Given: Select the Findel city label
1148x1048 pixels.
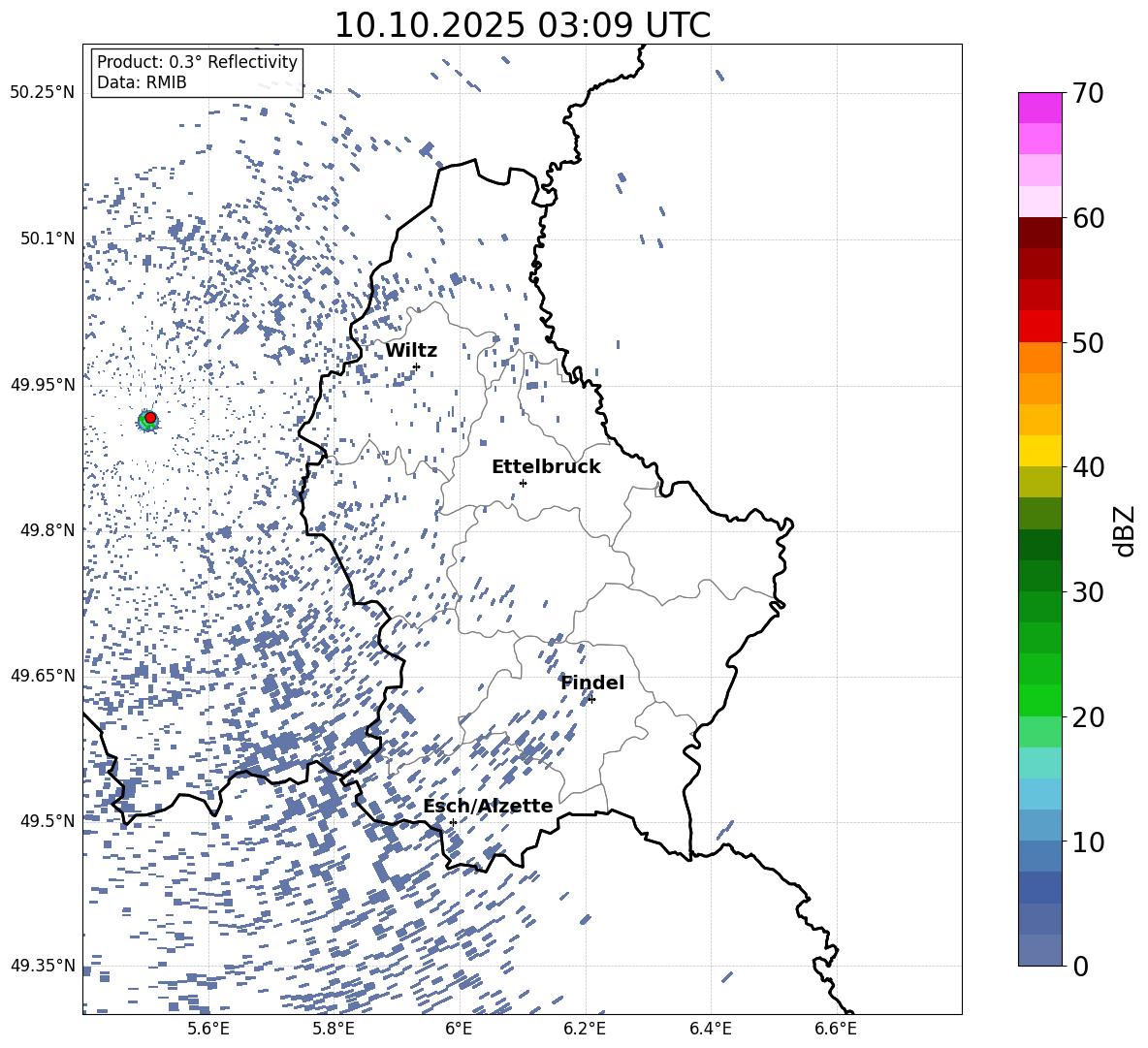Looking at the screenshot, I should coord(592,683).
